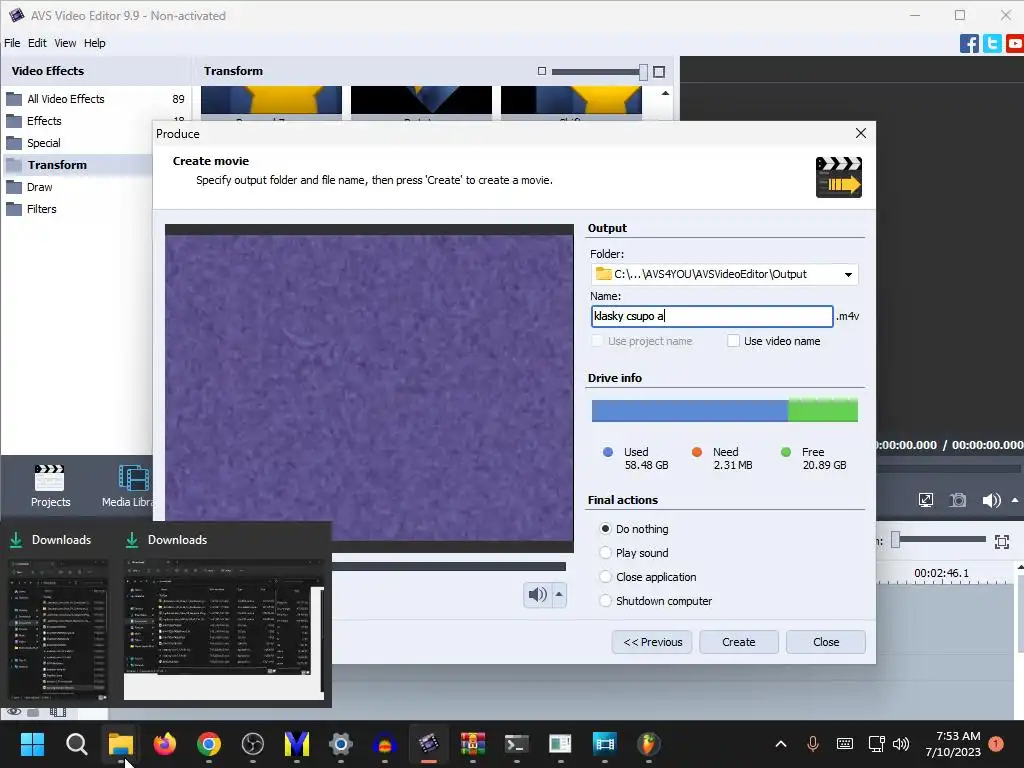Viewport: 1024px width, 768px height.
Task: Open Google Chrome from the taskbar
Action: (209, 744)
